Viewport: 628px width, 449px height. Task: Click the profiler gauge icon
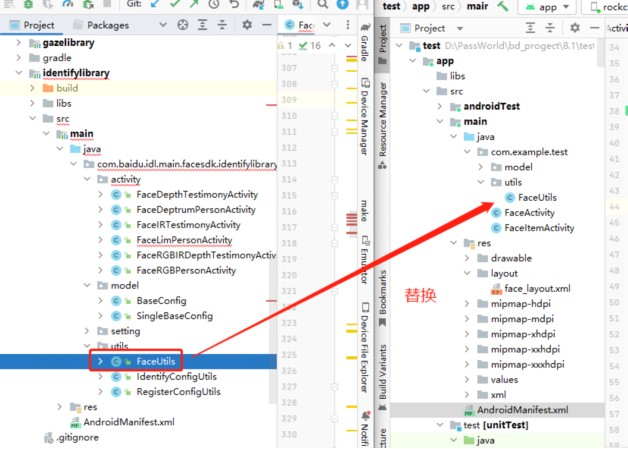pyautogui.click(x=68, y=4)
